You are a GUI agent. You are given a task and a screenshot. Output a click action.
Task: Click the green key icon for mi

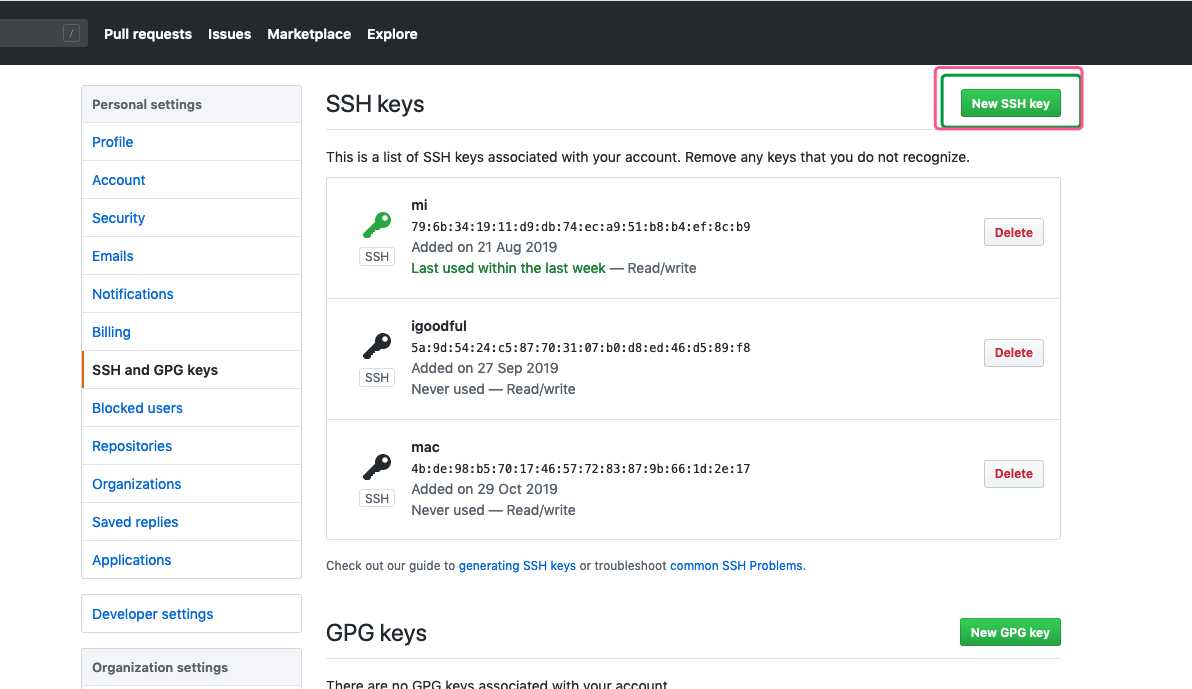(x=377, y=225)
